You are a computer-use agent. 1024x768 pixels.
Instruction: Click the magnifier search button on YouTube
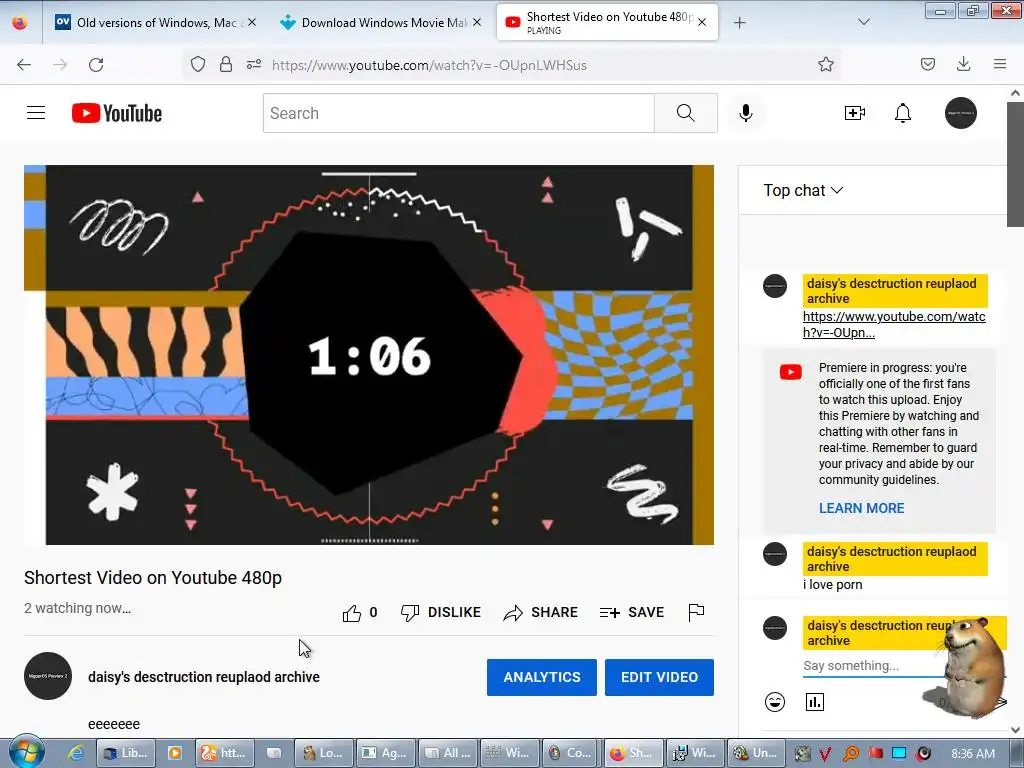tap(686, 113)
